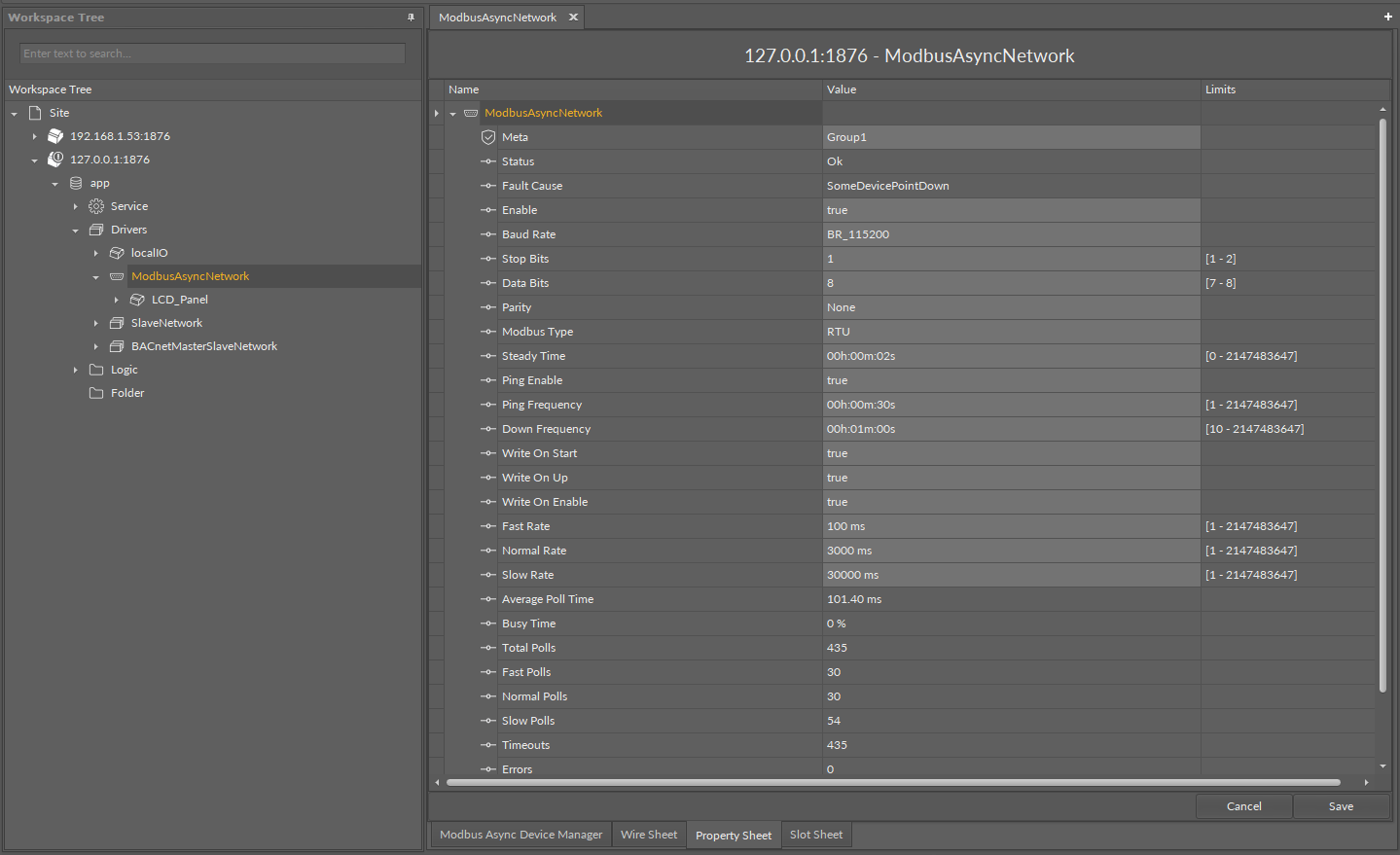Switch to the Wire Sheet tab
The height and width of the screenshot is (855, 1400).
pyautogui.click(x=649, y=835)
